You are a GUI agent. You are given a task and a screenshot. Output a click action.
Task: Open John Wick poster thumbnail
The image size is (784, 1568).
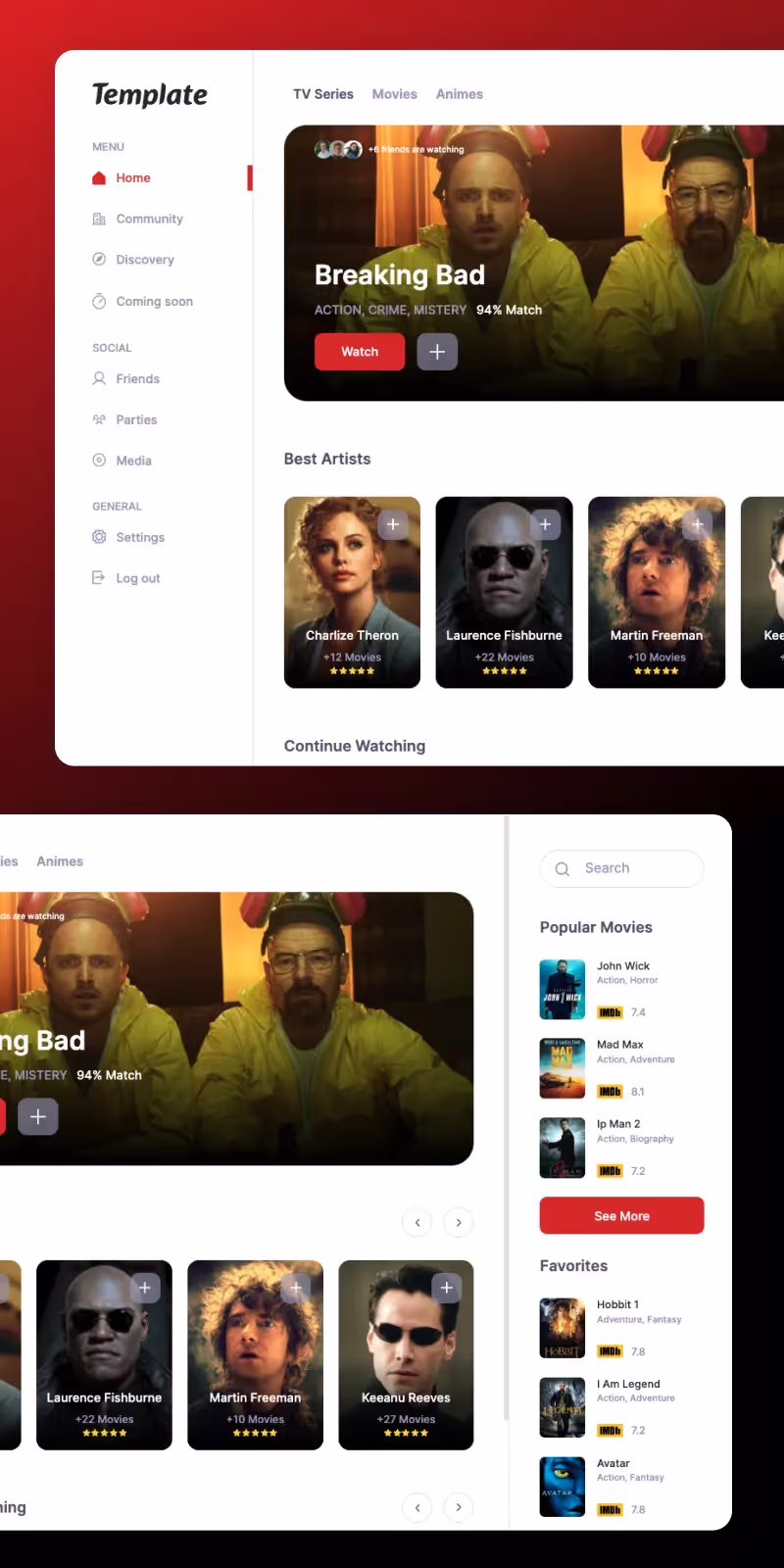[563, 990]
